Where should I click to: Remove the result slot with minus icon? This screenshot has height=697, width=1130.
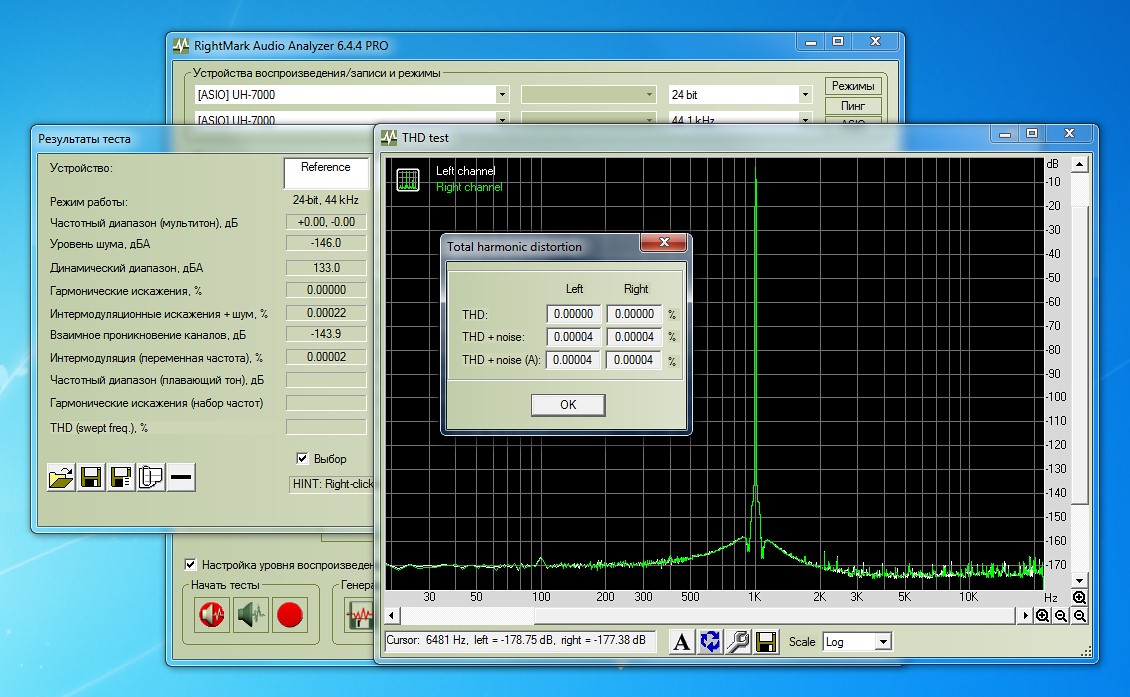click(x=181, y=477)
